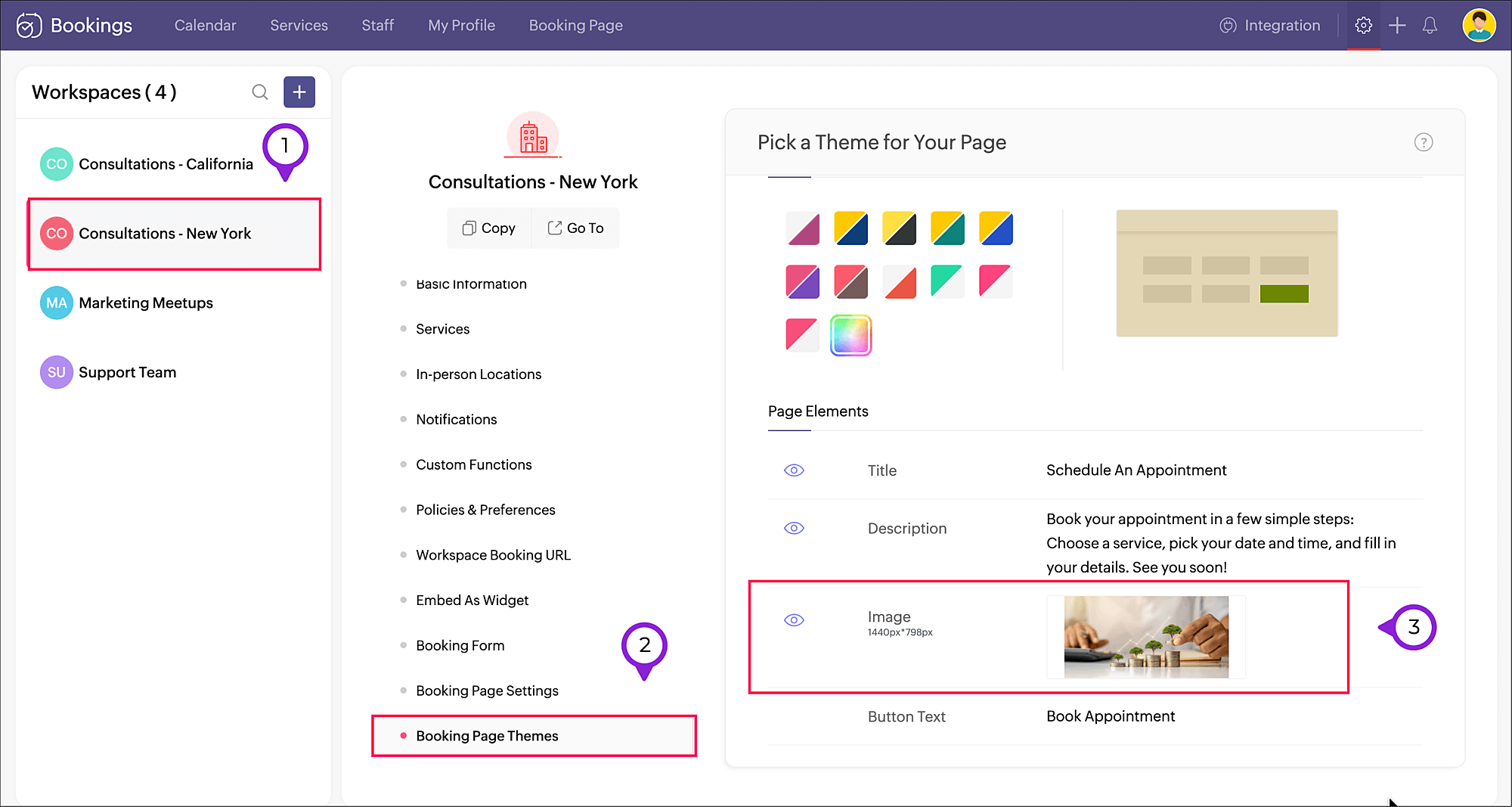
Task: Edit the button text 'Book Appointment'
Action: [x=1111, y=716]
